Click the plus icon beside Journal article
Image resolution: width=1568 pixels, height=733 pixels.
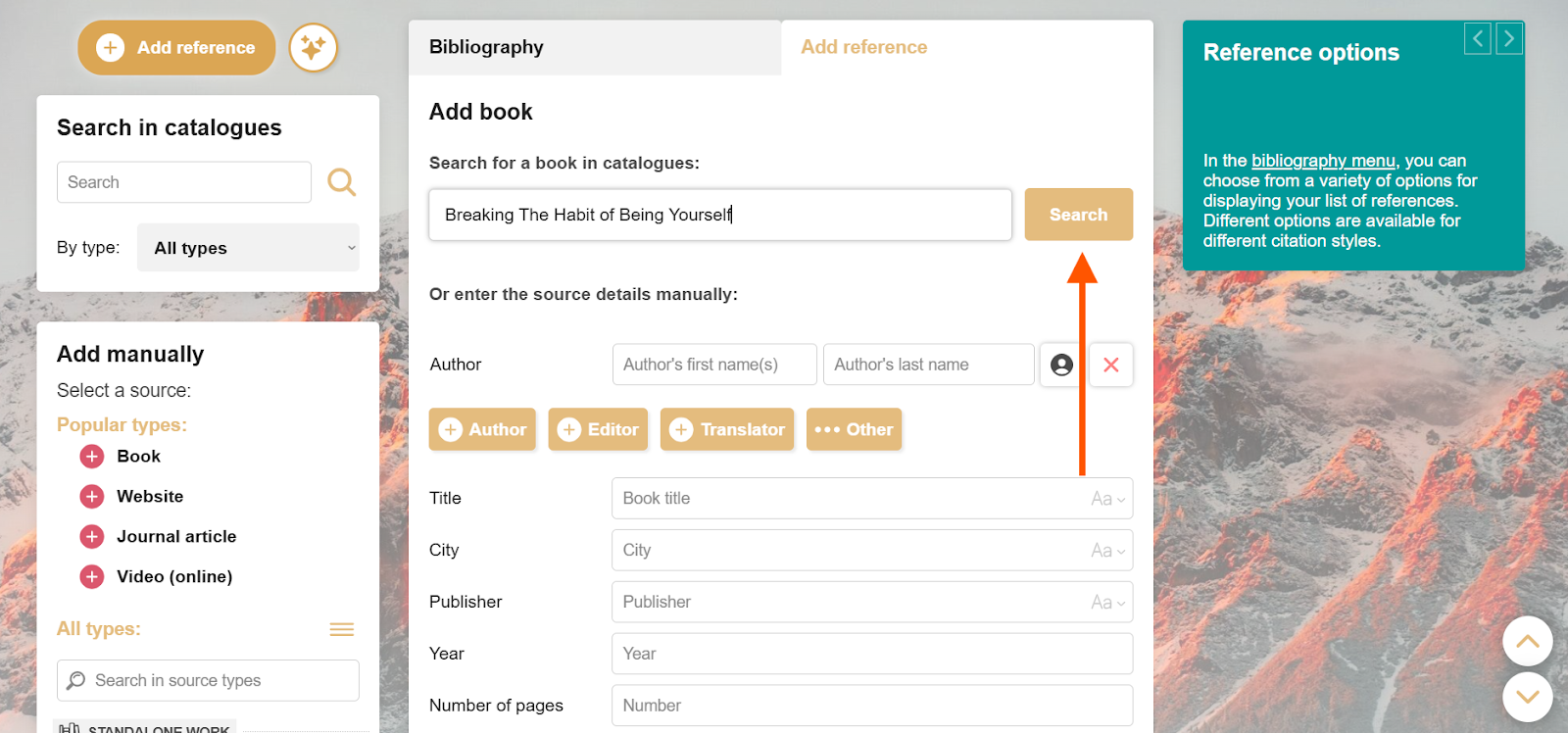coord(91,536)
